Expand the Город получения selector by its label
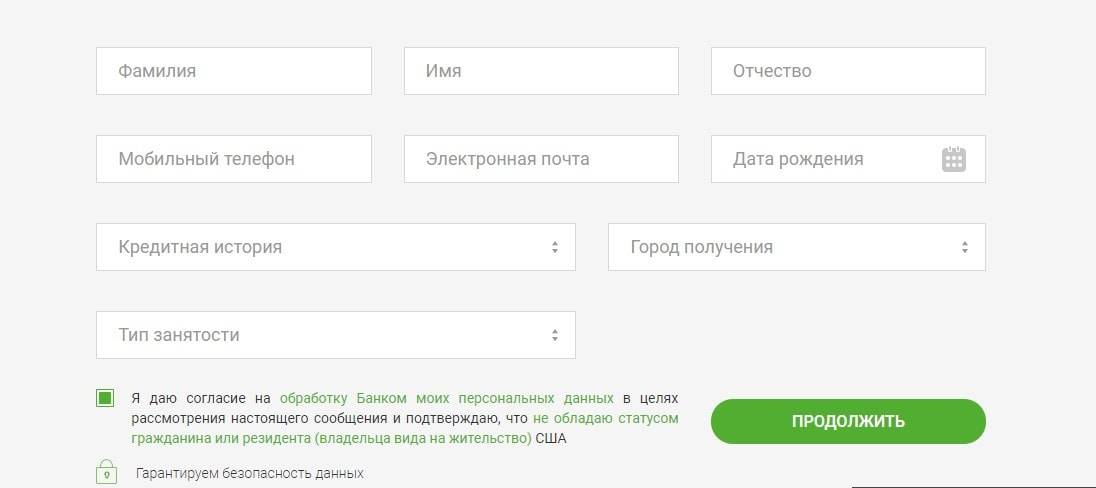The image size is (1096, 488). 701,247
